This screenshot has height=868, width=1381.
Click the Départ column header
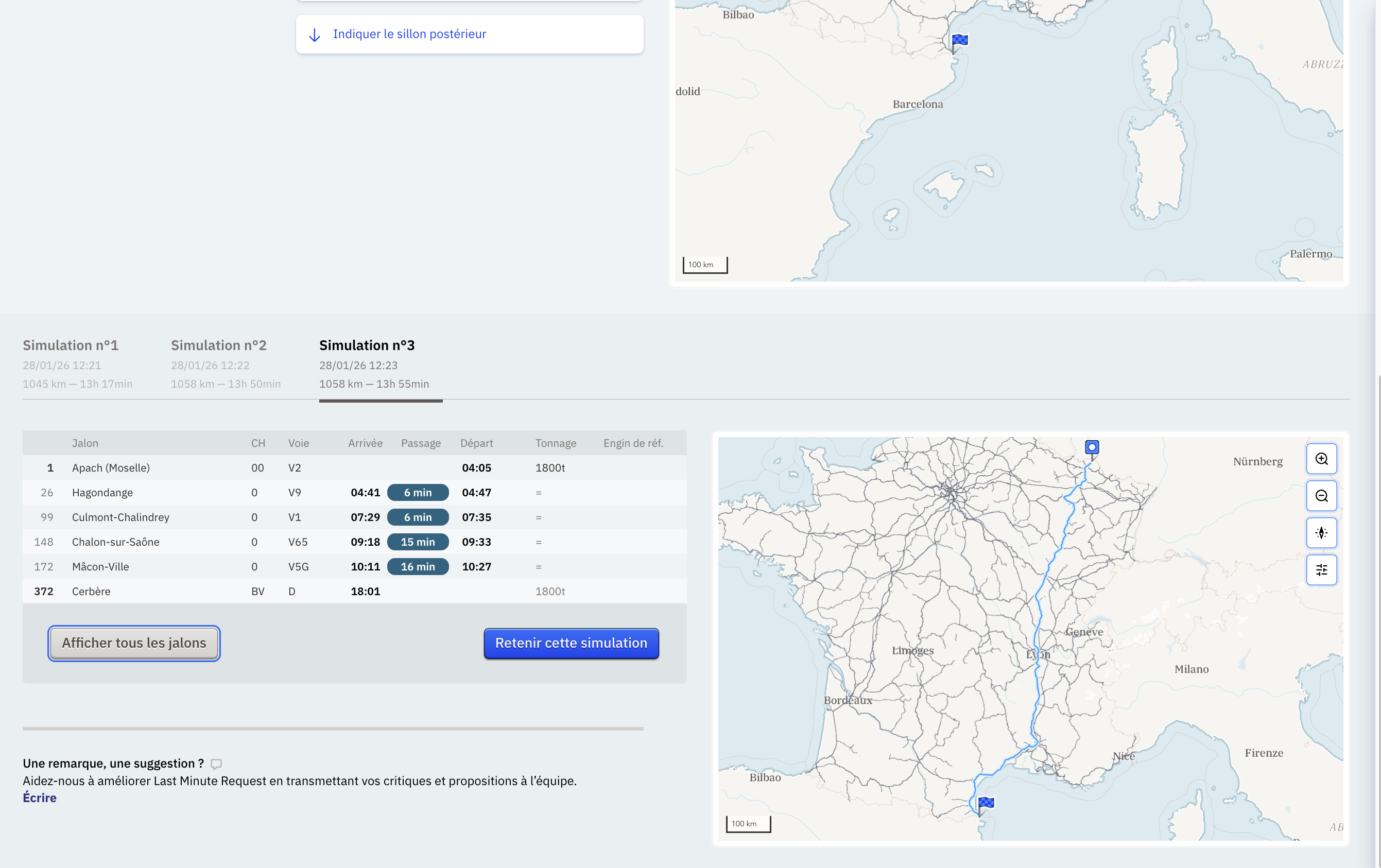pyautogui.click(x=477, y=443)
